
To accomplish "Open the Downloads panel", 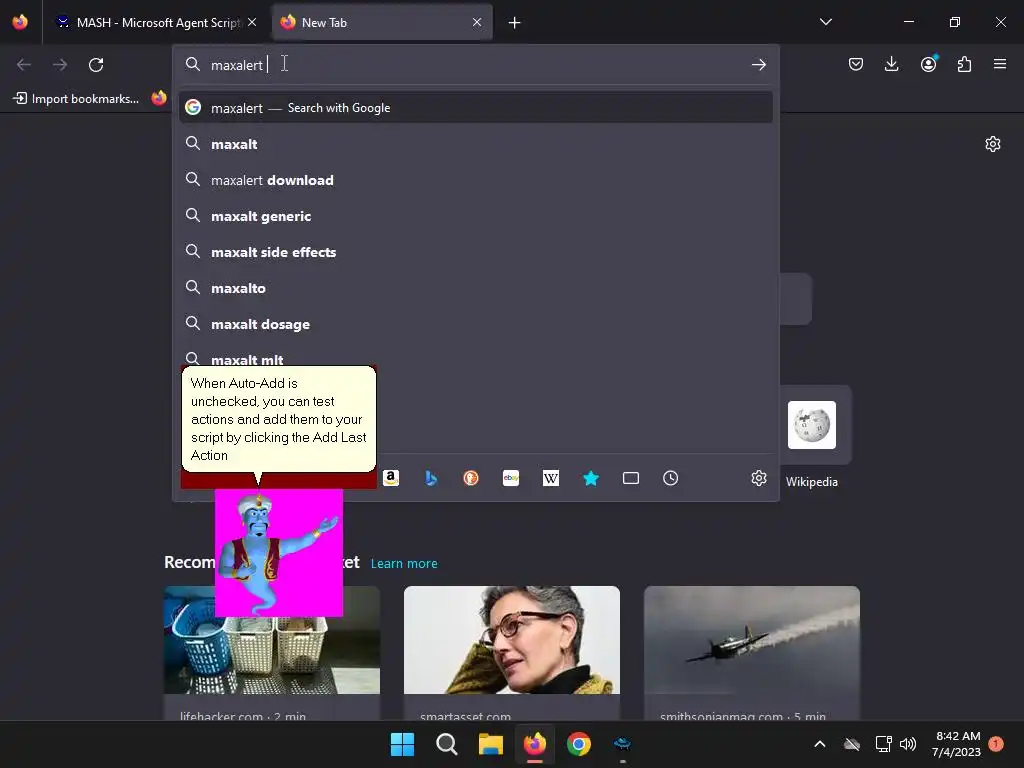I will click(891, 64).
